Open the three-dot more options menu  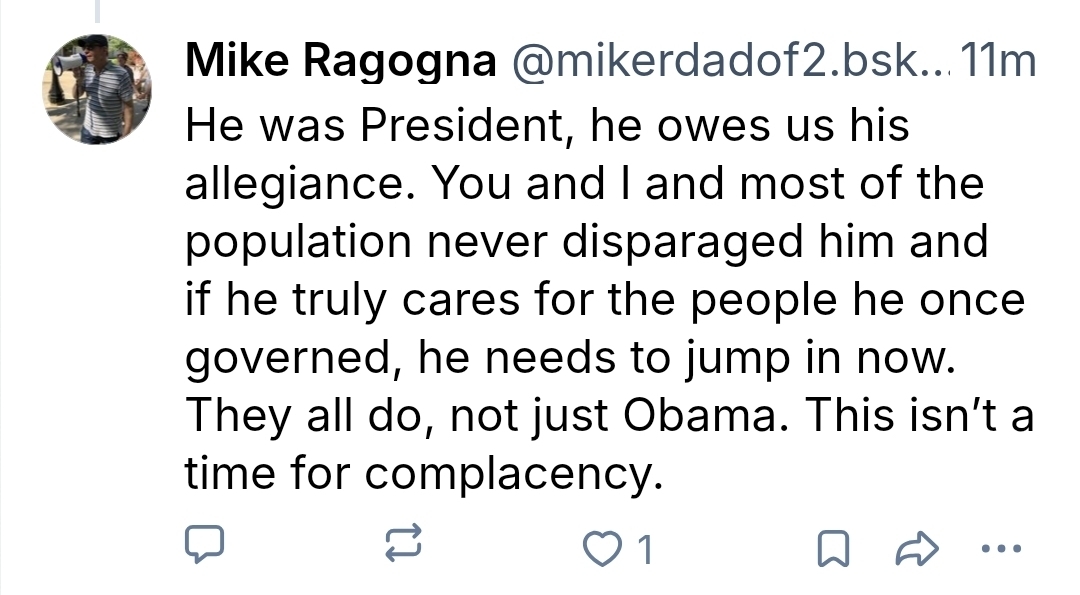click(1001, 547)
